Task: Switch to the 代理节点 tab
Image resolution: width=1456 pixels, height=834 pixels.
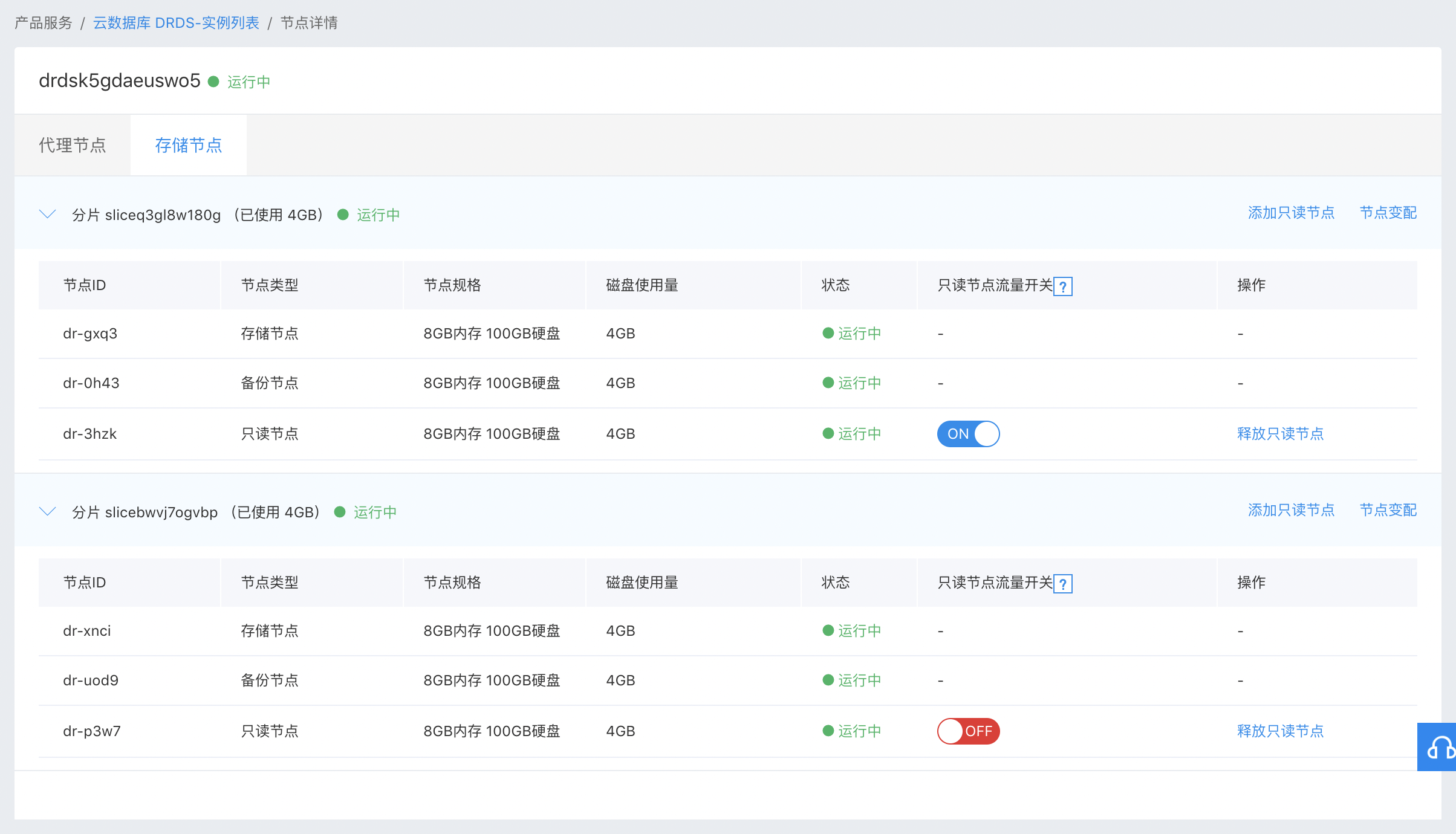Action: pyautogui.click(x=73, y=145)
